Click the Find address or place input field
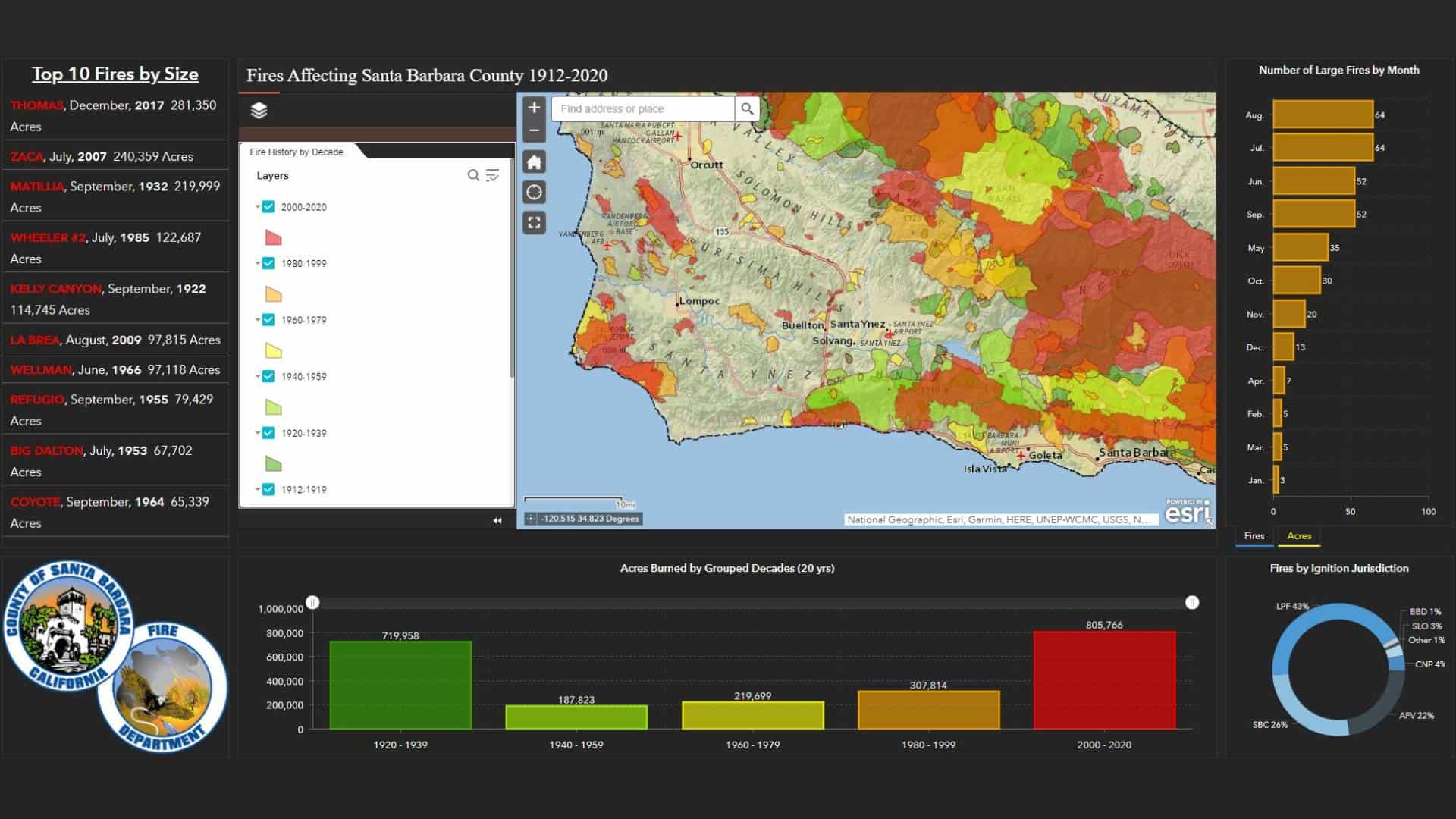Screen dimensions: 1456x819 click(x=641, y=108)
